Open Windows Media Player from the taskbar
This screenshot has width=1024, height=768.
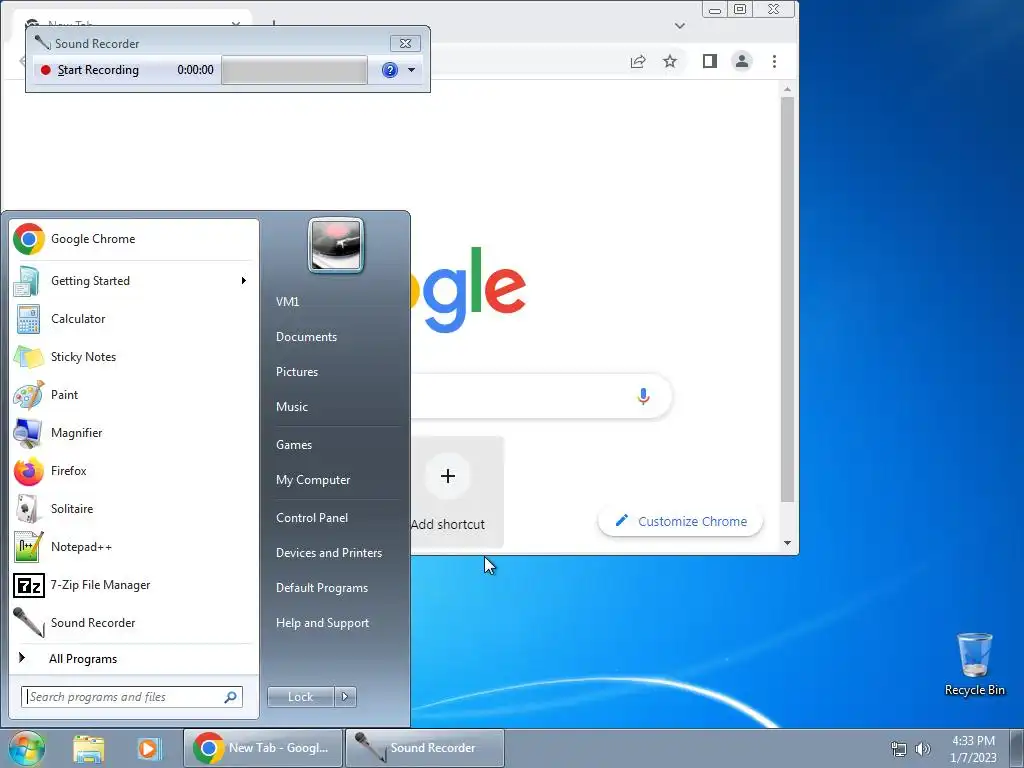click(148, 748)
